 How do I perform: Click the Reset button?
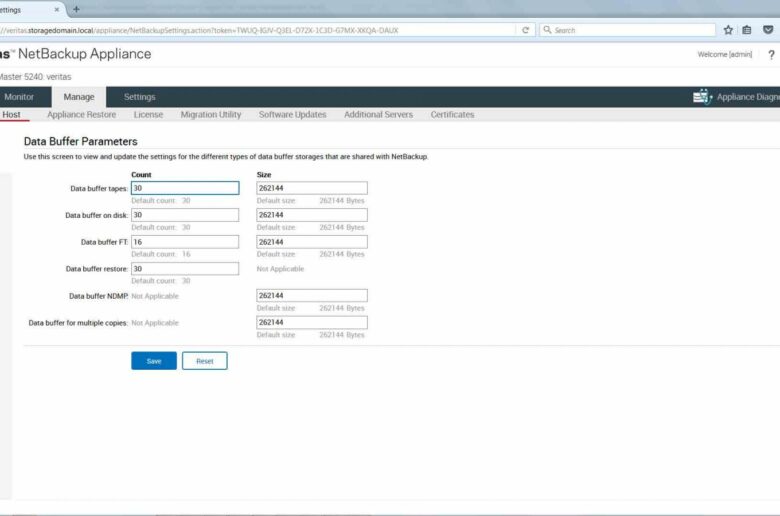204,361
